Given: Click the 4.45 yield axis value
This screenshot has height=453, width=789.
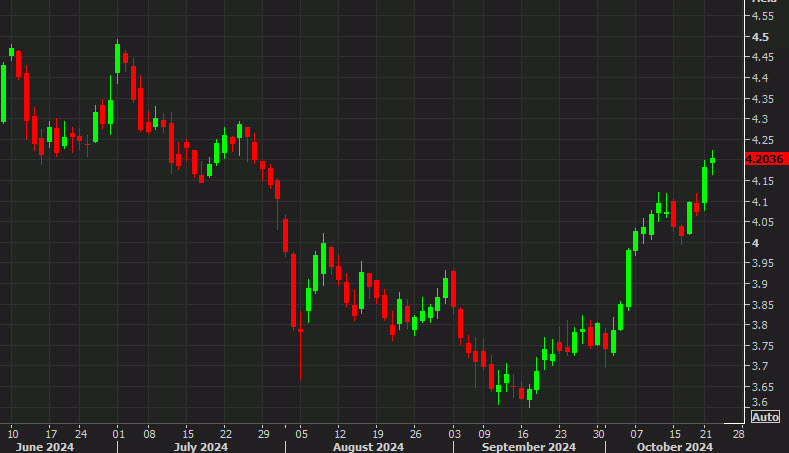Looking at the screenshot, I should 762,57.
